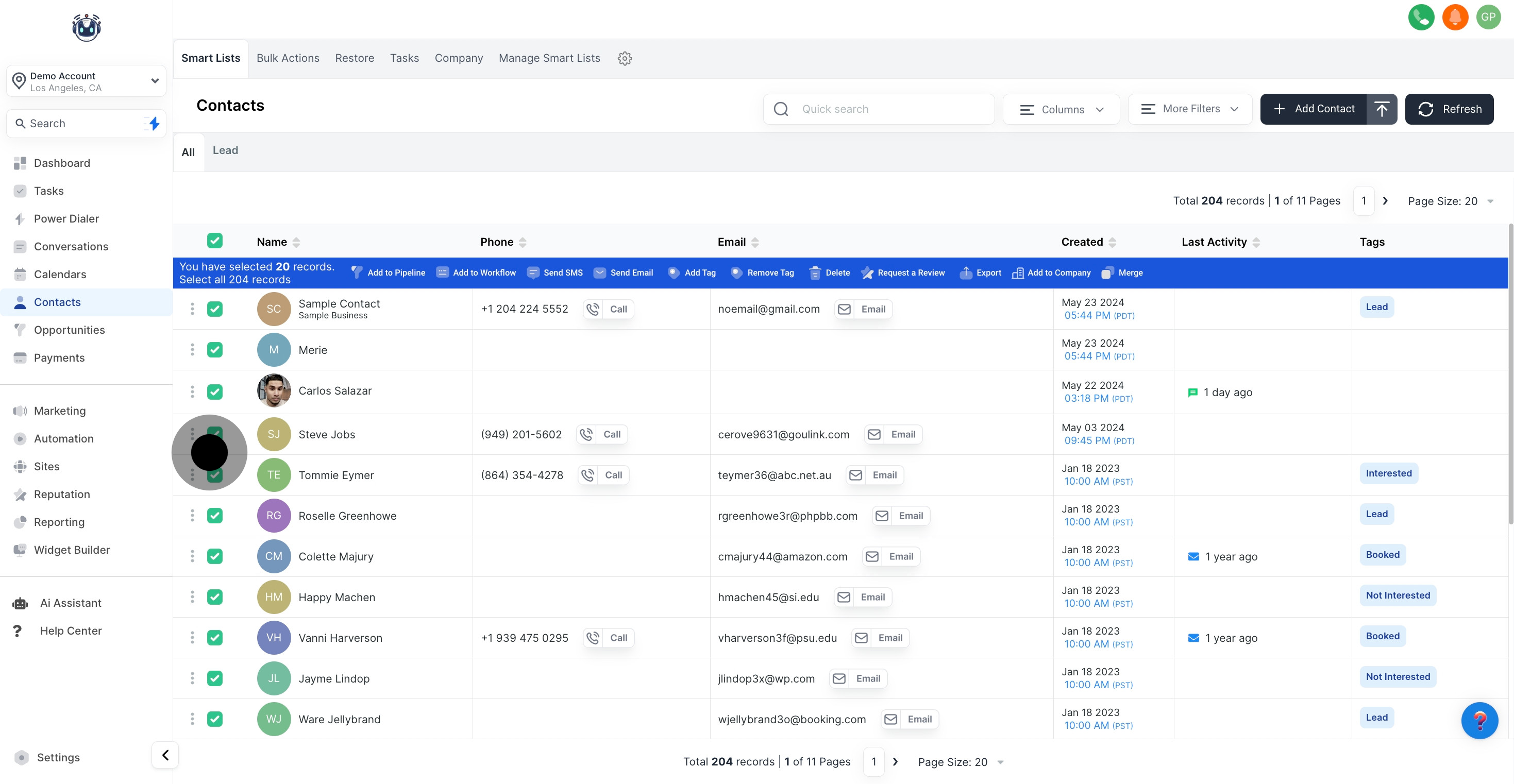Click the import contacts upload arrow icon
The height and width of the screenshot is (784, 1514).
[1381, 109]
